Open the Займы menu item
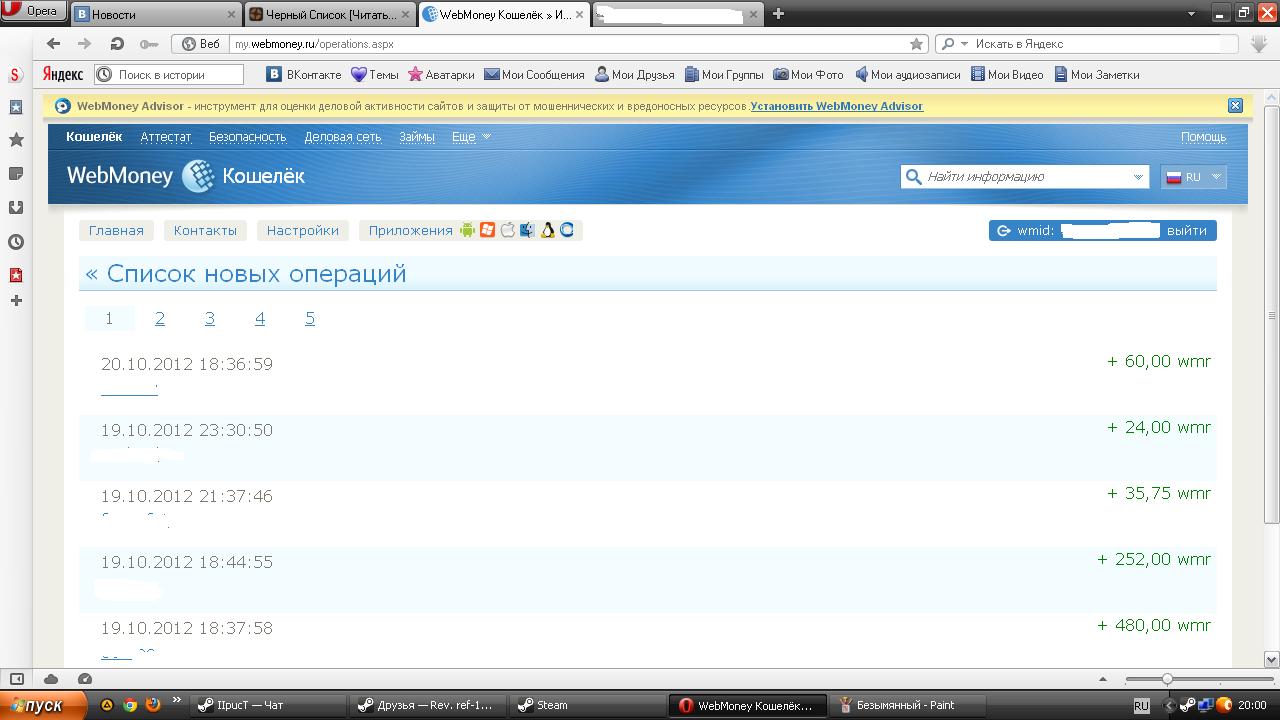This screenshot has width=1280, height=720. pos(417,137)
